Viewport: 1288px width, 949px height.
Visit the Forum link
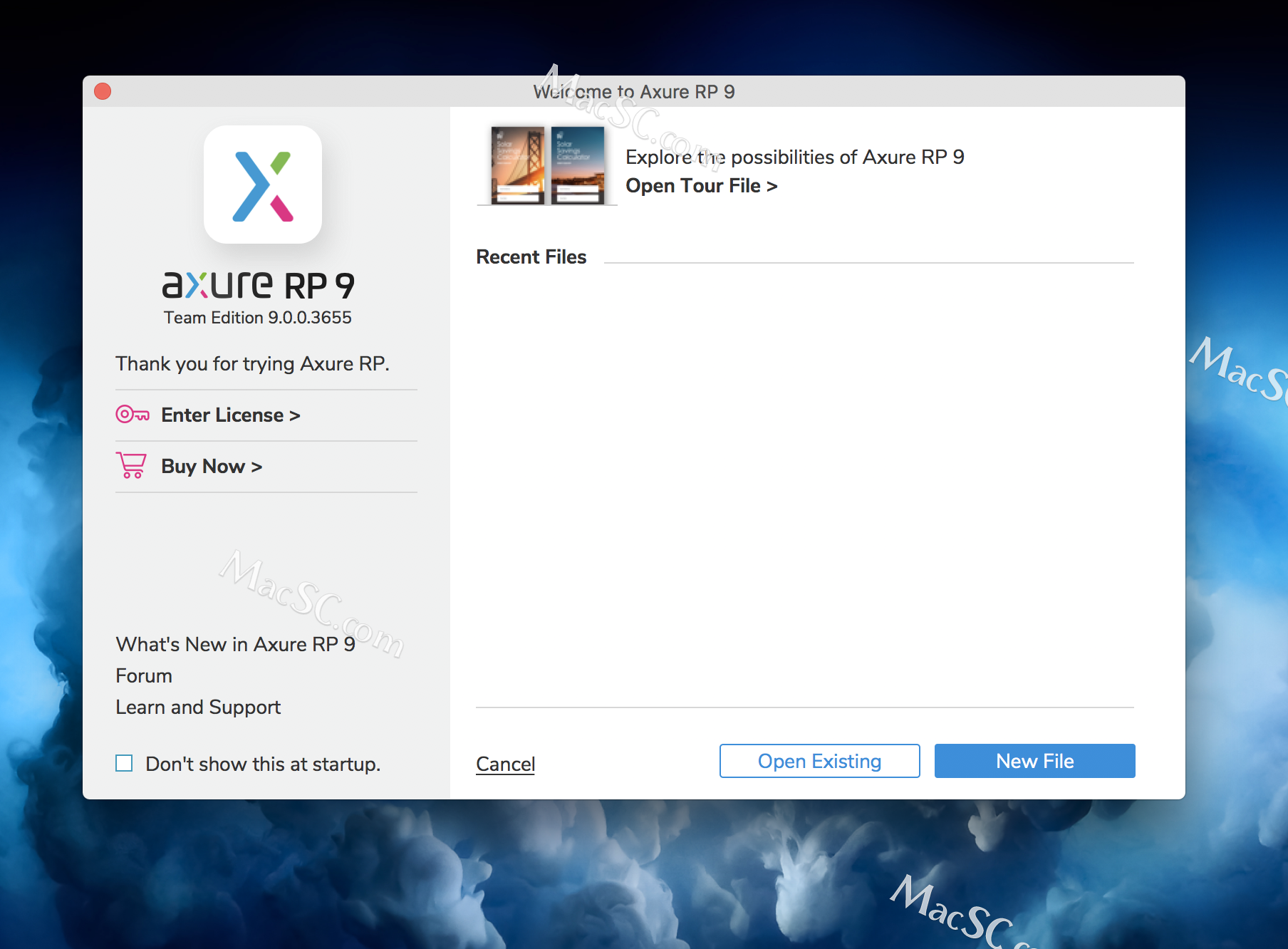(144, 675)
